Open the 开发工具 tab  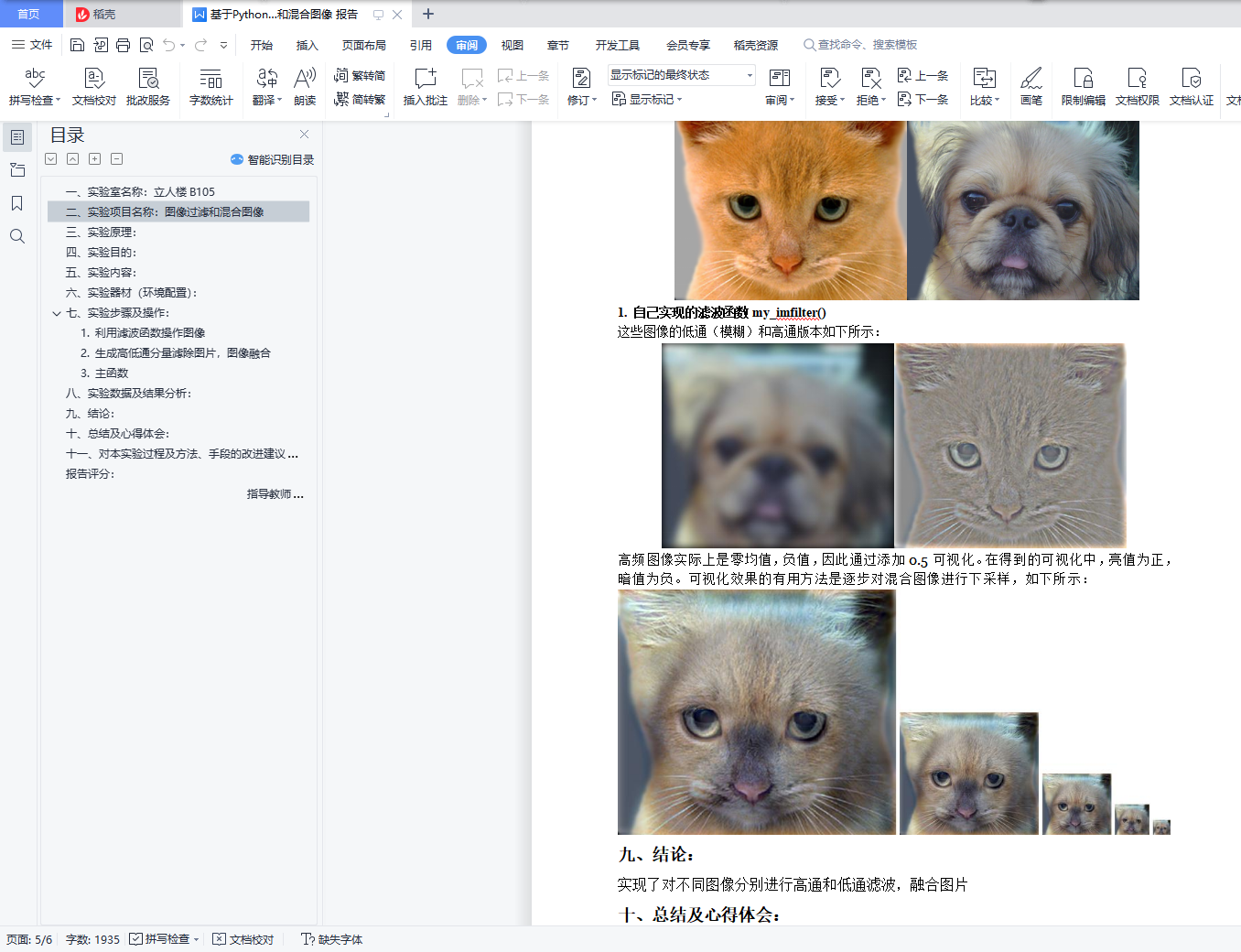[618, 45]
